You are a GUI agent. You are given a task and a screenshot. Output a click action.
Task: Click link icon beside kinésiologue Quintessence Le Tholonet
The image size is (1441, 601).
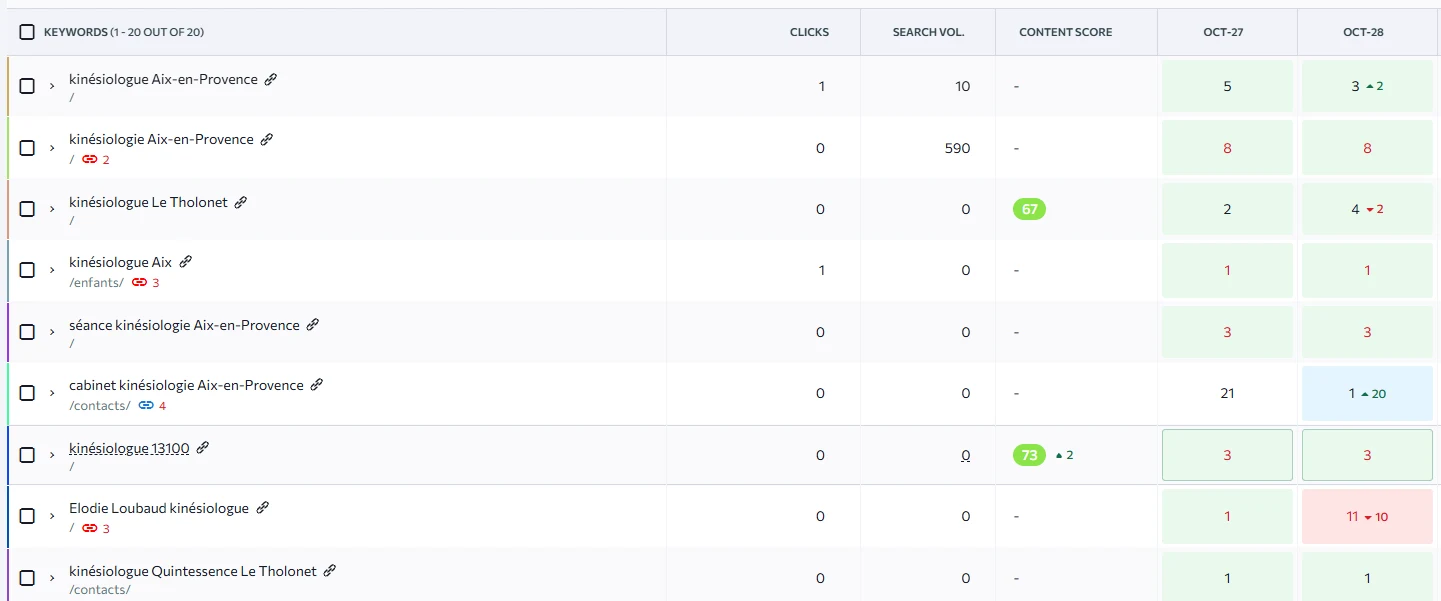click(x=330, y=571)
